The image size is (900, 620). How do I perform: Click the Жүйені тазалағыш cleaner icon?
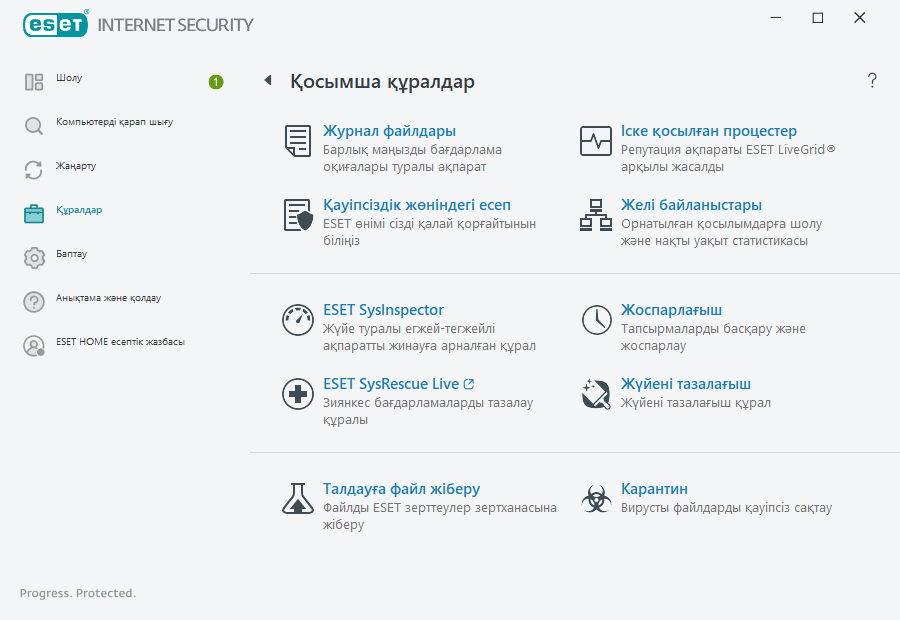point(596,394)
